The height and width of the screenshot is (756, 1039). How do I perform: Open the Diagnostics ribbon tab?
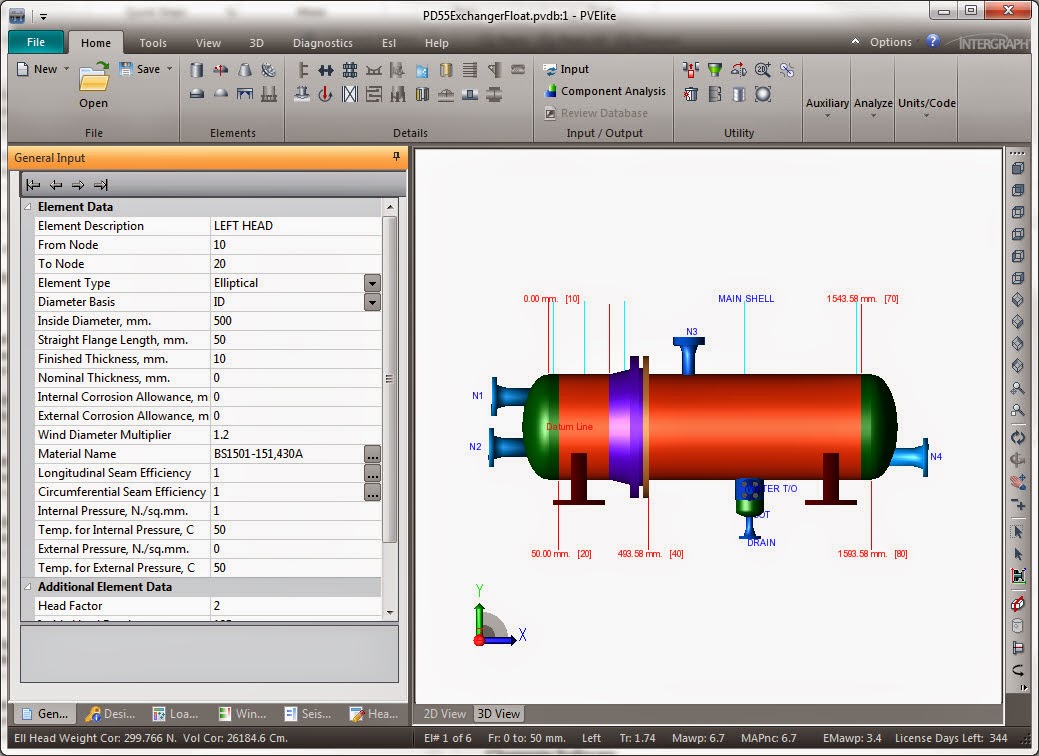(x=322, y=43)
